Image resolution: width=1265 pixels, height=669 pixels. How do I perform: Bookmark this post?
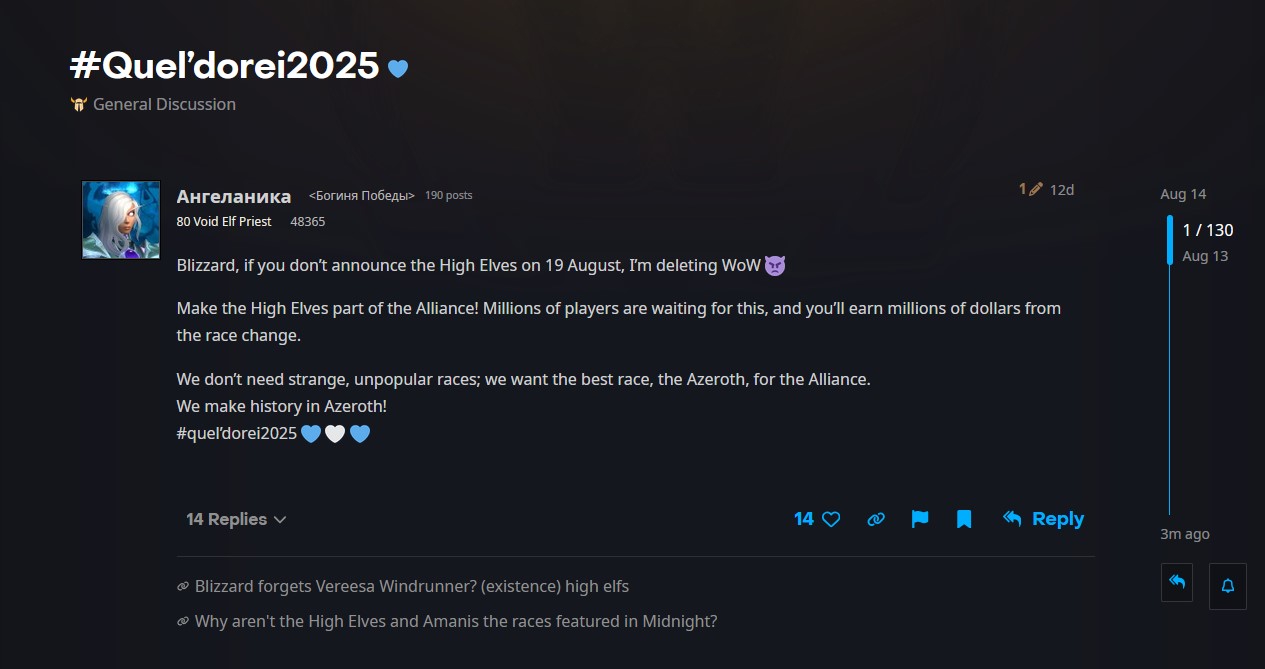[x=964, y=519]
